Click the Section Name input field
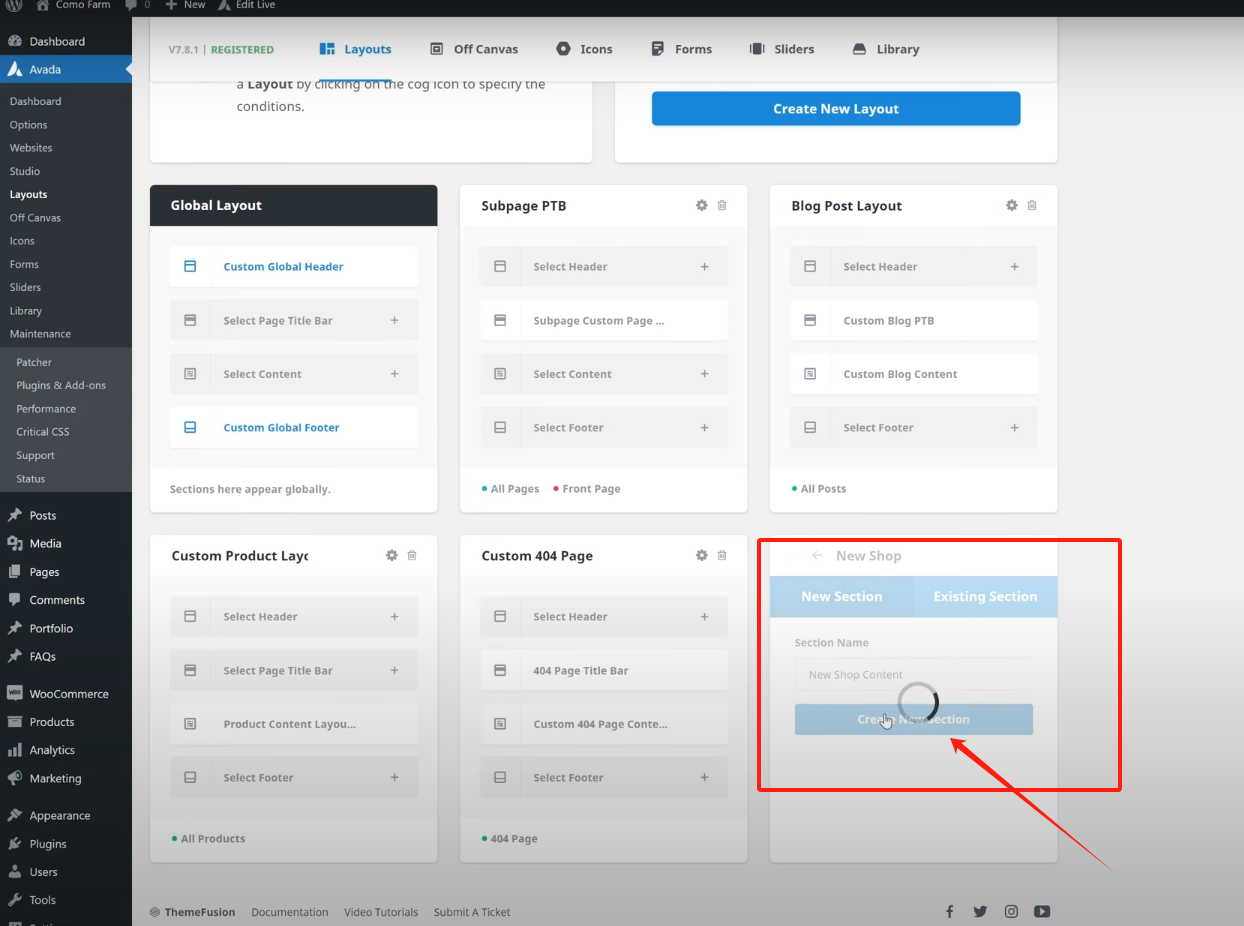1244x926 pixels. pyautogui.click(x=913, y=674)
